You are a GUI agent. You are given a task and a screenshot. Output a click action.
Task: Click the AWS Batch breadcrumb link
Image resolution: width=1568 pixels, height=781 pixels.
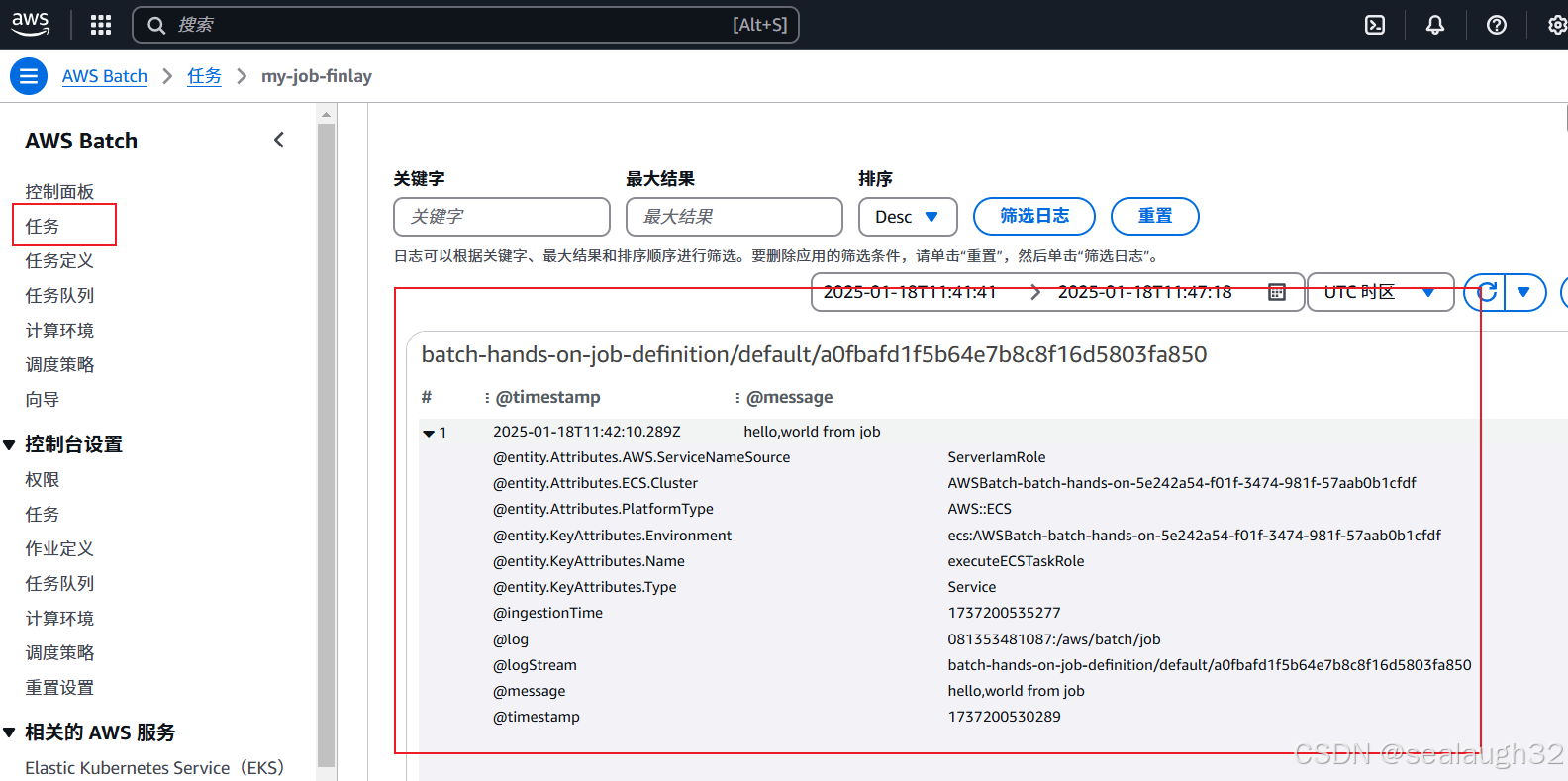(x=105, y=76)
